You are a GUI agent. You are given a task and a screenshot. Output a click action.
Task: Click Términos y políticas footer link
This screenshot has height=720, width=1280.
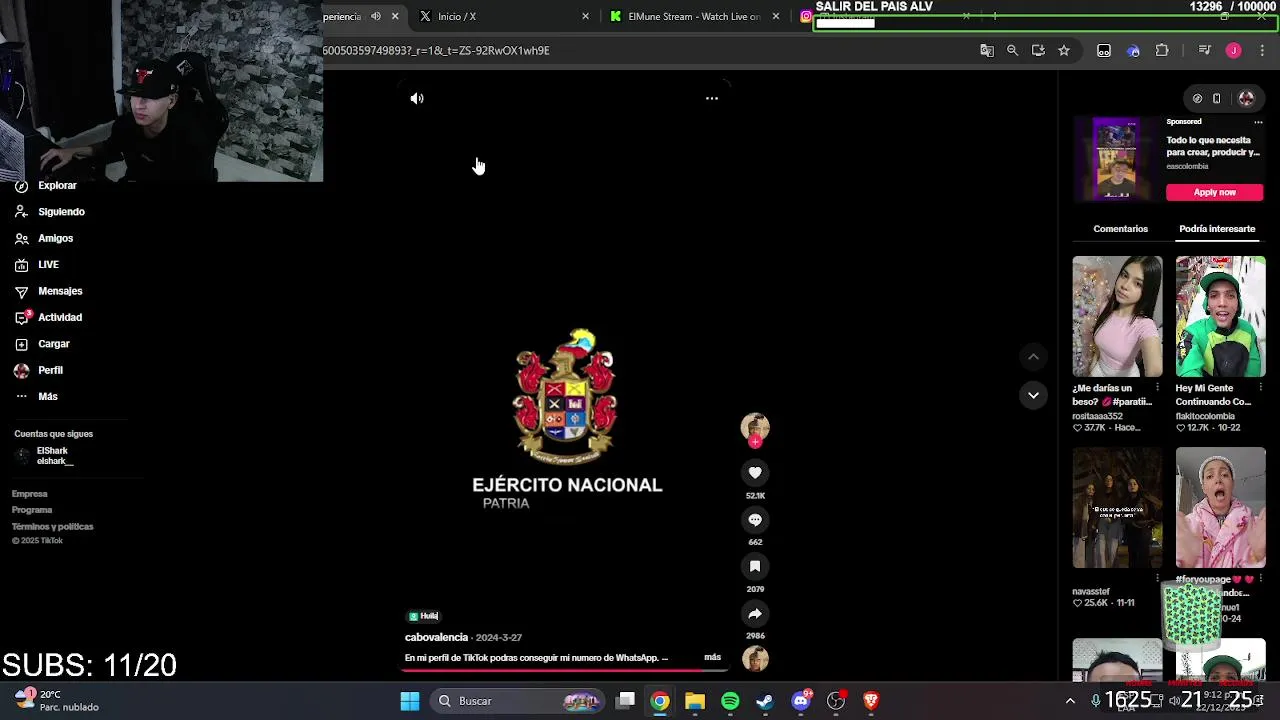click(x=53, y=527)
